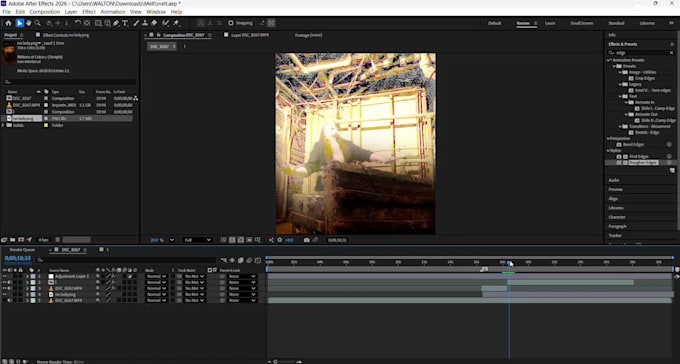Select the Roto Brush tool
Viewport: 680px width, 364px height.
[165, 23]
